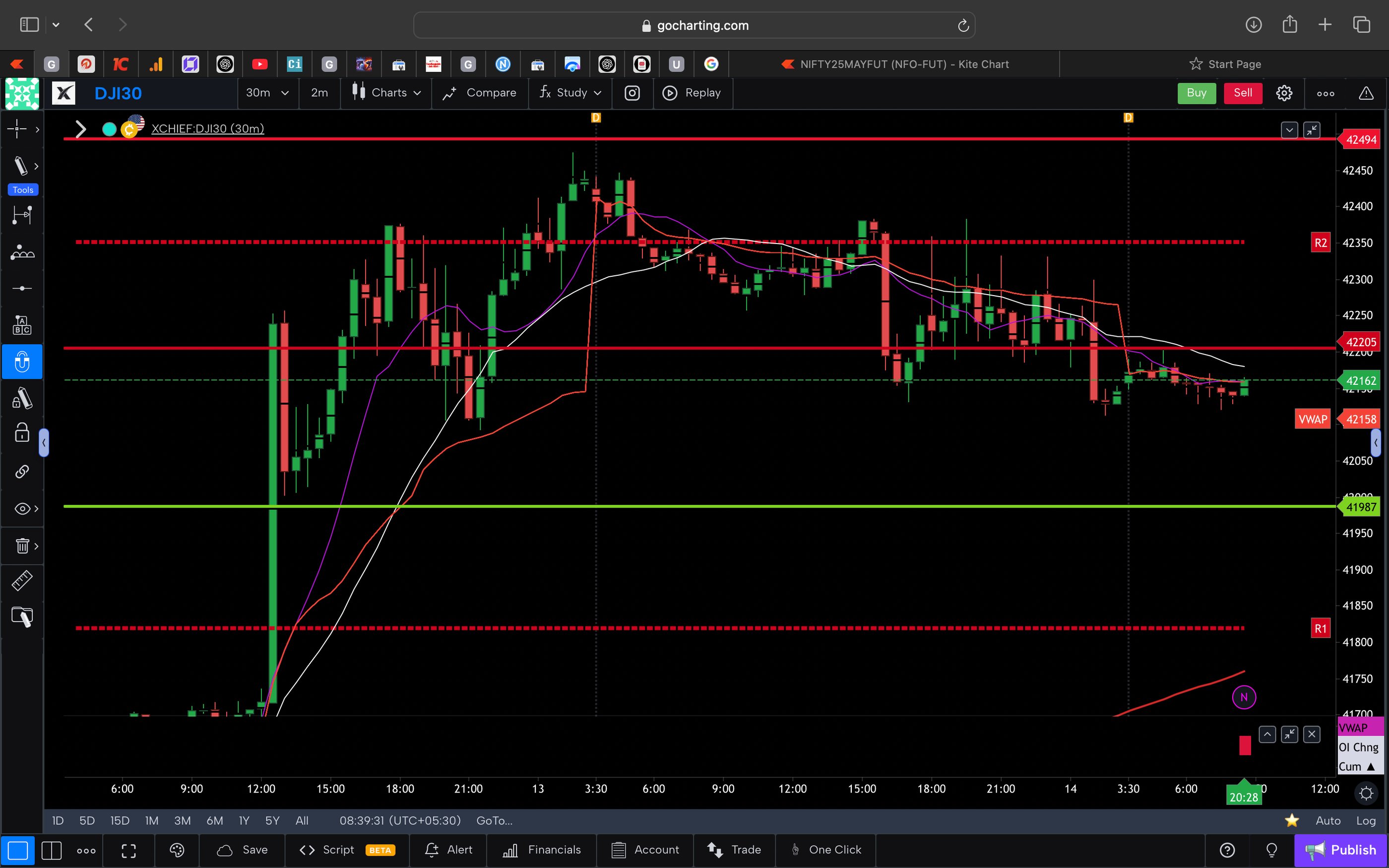Open the Text annotation tool
The height and width of the screenshot is (868, 1389).
(x=22, y=324)
